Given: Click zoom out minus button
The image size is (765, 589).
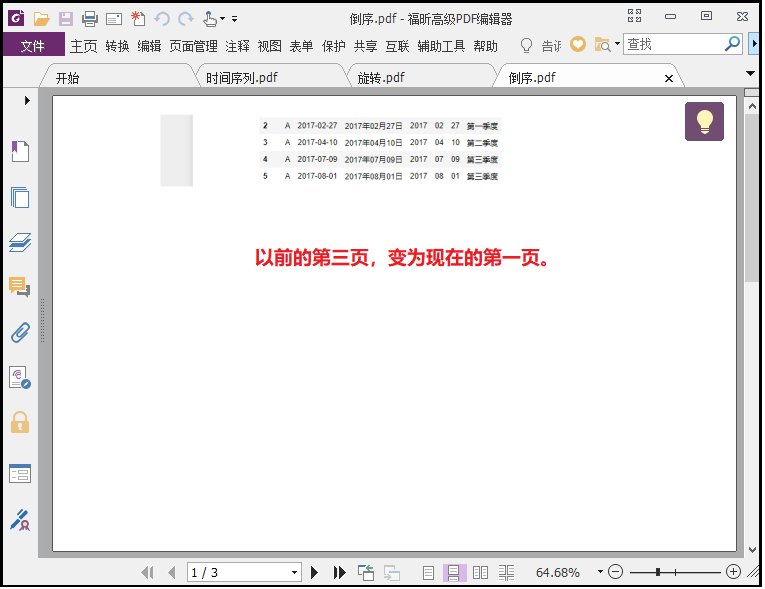Looking at the screenshot, I should 616,572.
